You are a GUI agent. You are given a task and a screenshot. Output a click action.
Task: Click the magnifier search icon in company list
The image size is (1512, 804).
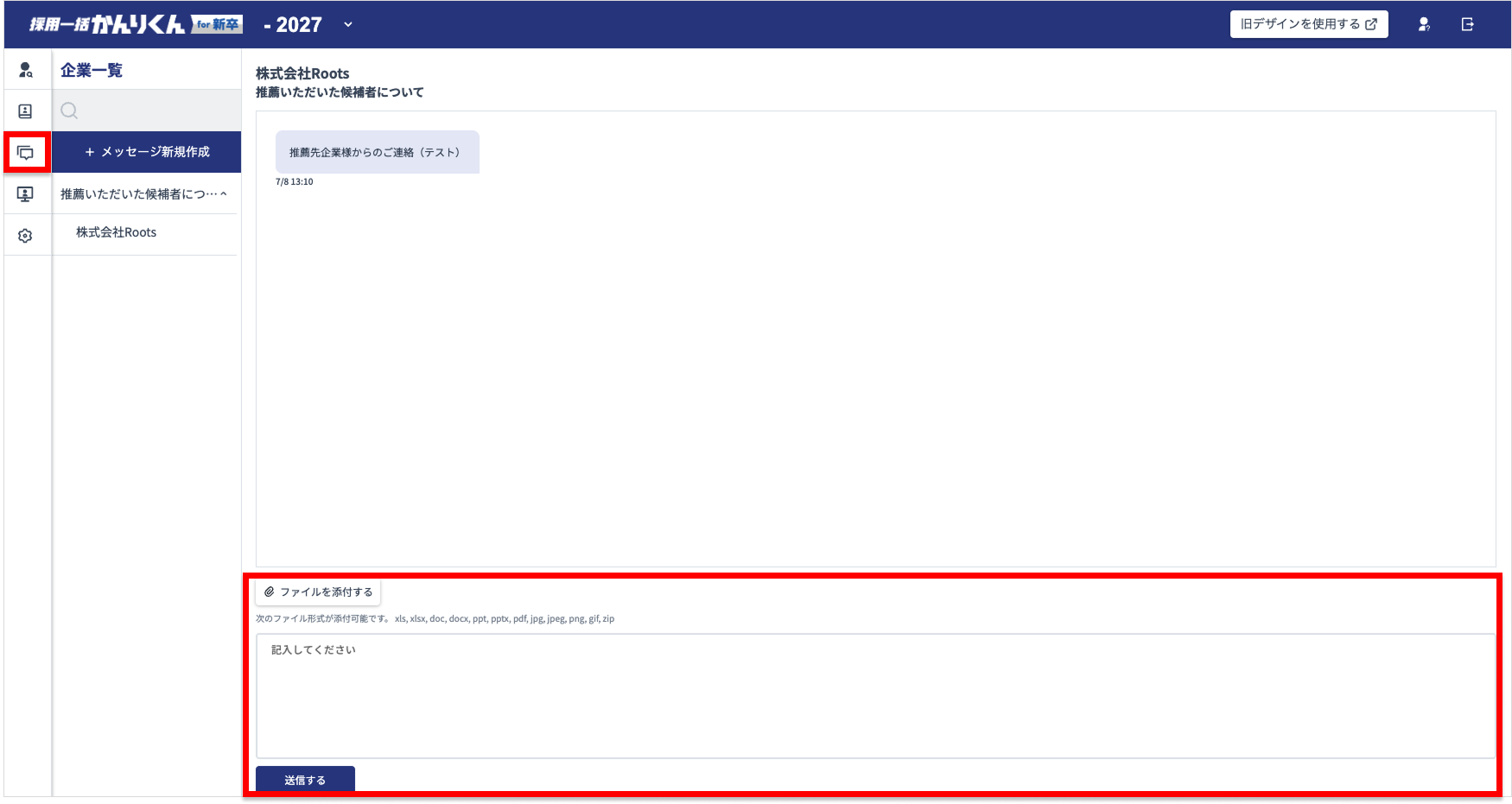tap(70, 111)
